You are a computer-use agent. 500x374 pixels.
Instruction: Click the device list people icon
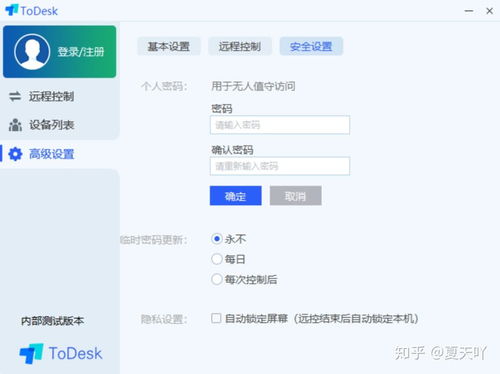pos(15,125)
